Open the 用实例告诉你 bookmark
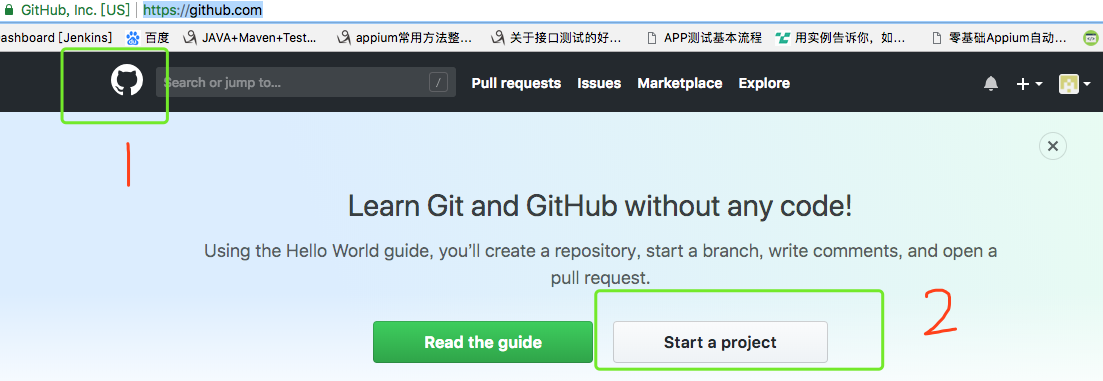 click(841, 38)
